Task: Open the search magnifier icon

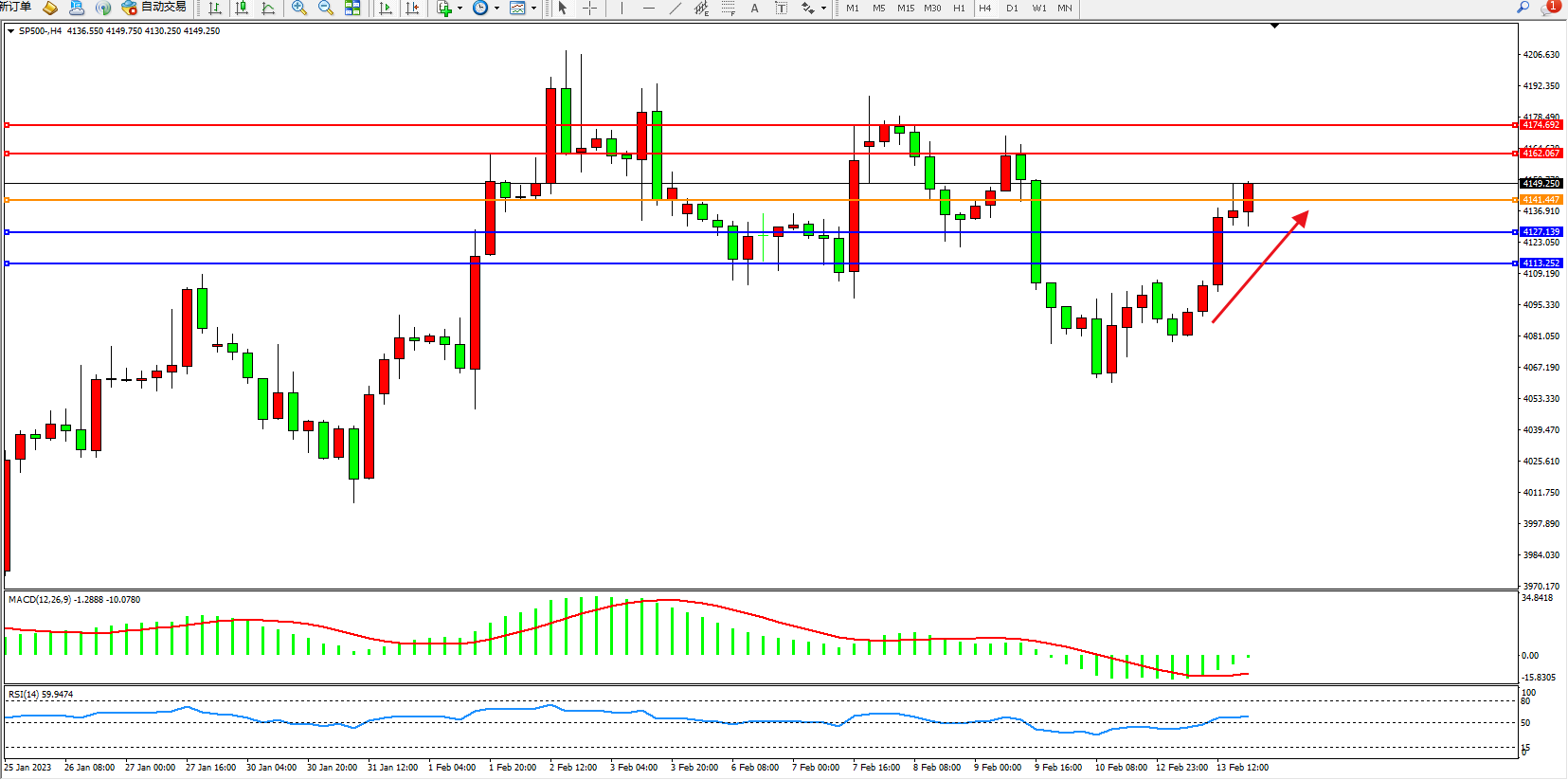Action: click(1523, 8)
